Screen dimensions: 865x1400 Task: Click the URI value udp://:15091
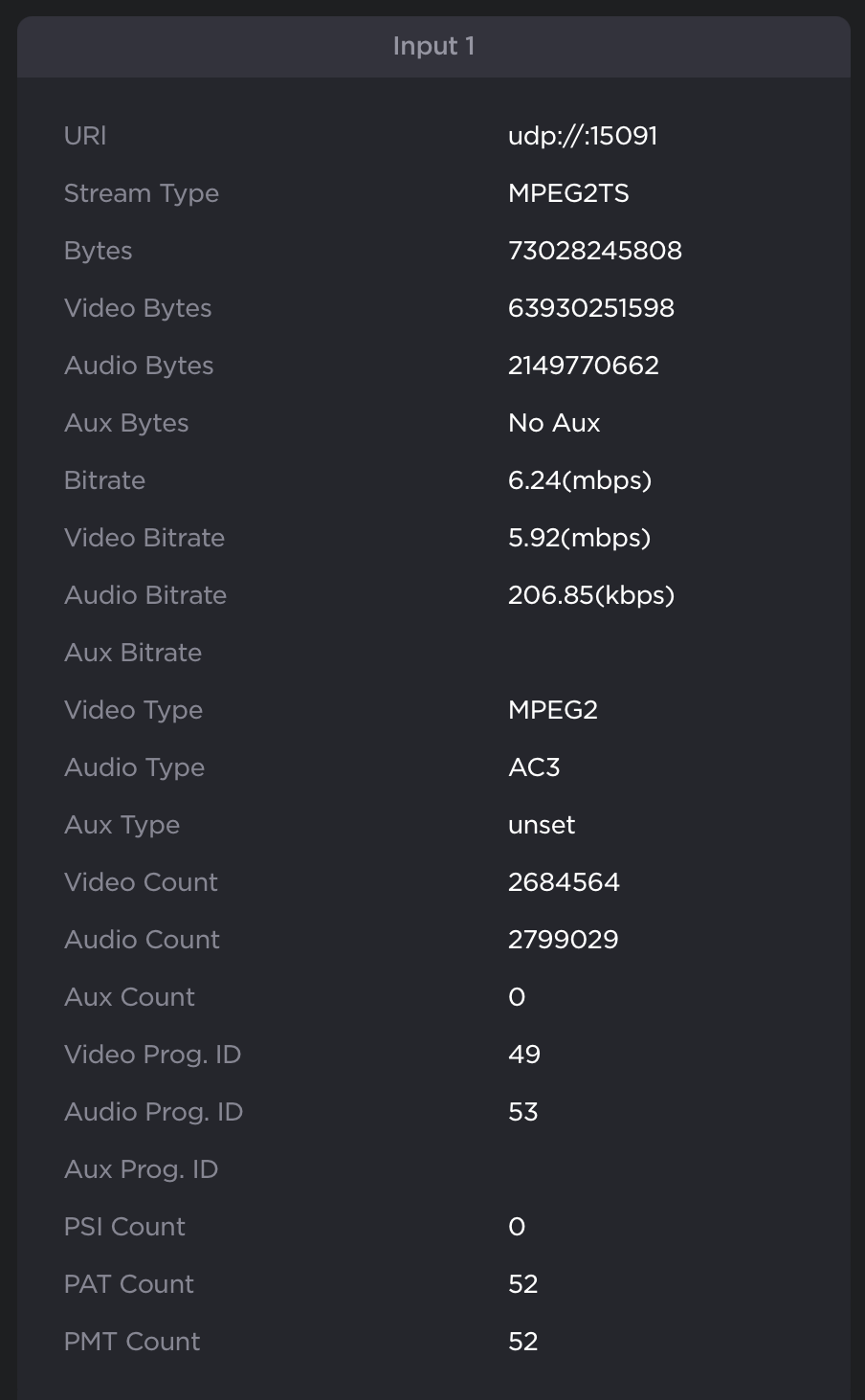582,135
